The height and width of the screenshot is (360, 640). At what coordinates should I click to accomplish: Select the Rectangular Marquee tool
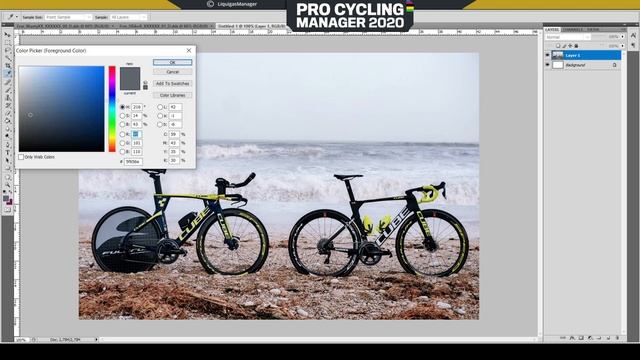(7, 42)
